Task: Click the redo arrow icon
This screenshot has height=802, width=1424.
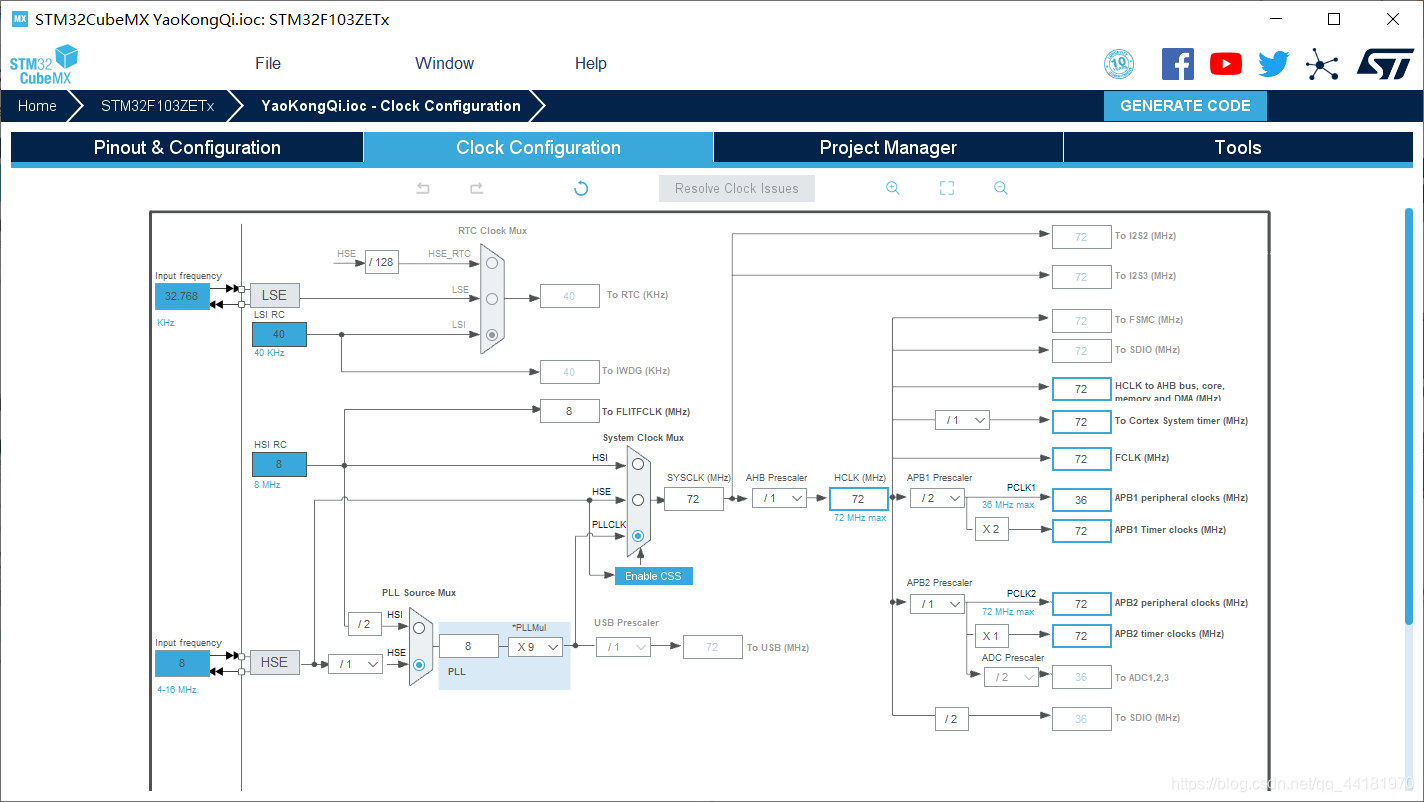Action: click(477, 188)
